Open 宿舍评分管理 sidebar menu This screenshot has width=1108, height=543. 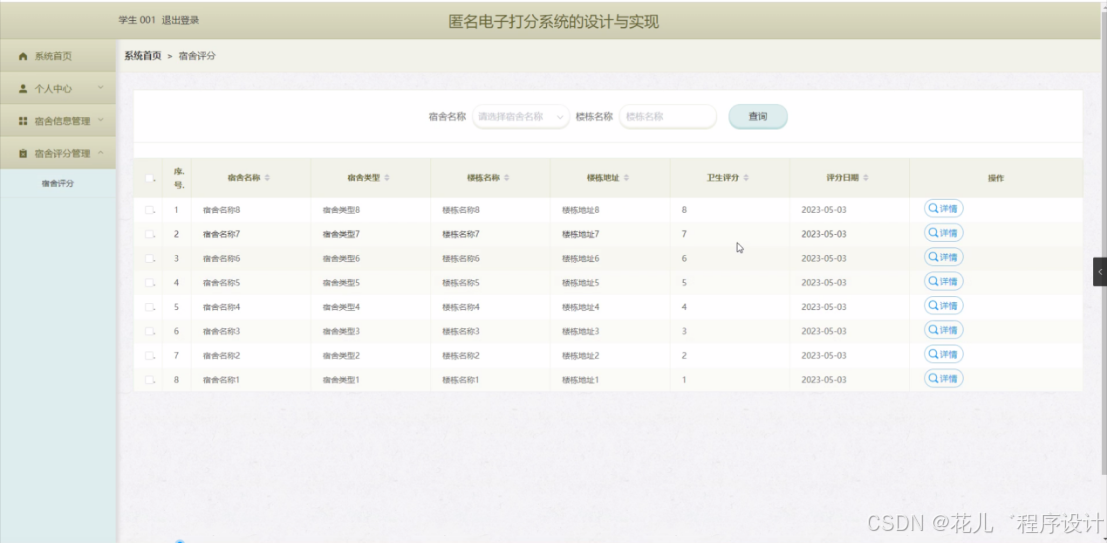coord(58,153)
